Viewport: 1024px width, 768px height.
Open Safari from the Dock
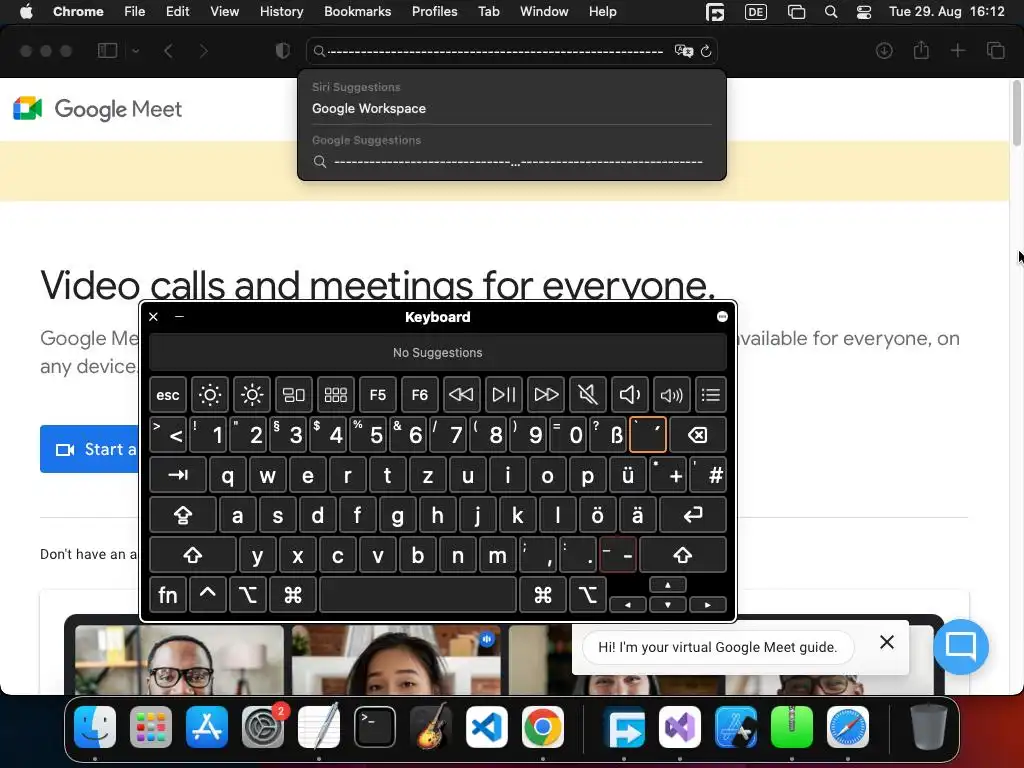point(848,727)
